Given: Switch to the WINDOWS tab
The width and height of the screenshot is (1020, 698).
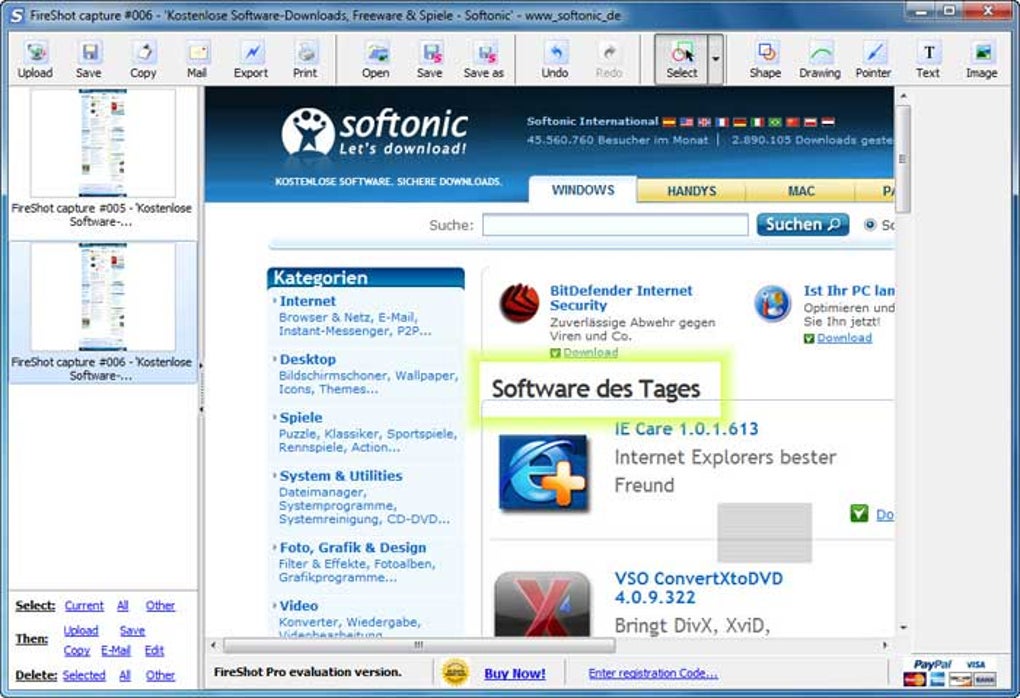Looking at the screenshot, I should 583,190.
